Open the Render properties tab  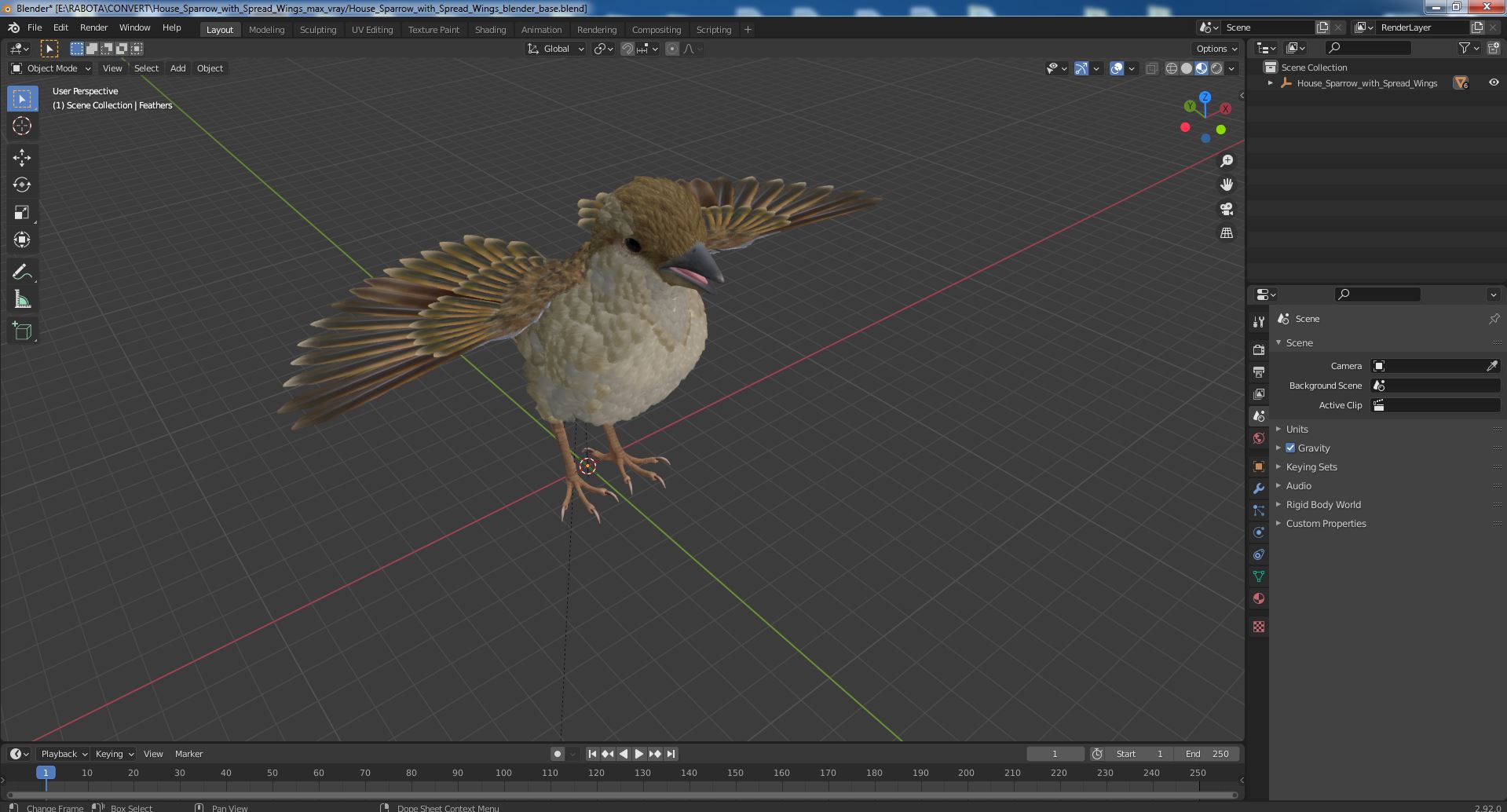tap(1259, 349)
